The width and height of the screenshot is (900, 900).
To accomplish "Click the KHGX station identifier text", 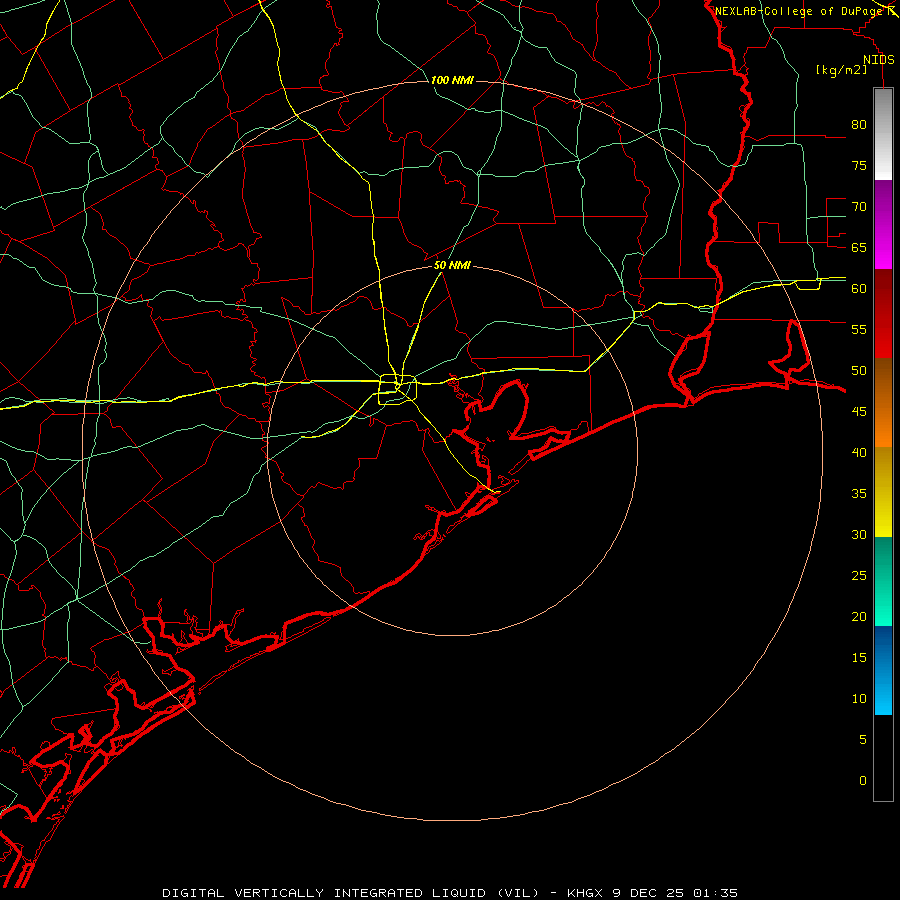I will point(584,893).
